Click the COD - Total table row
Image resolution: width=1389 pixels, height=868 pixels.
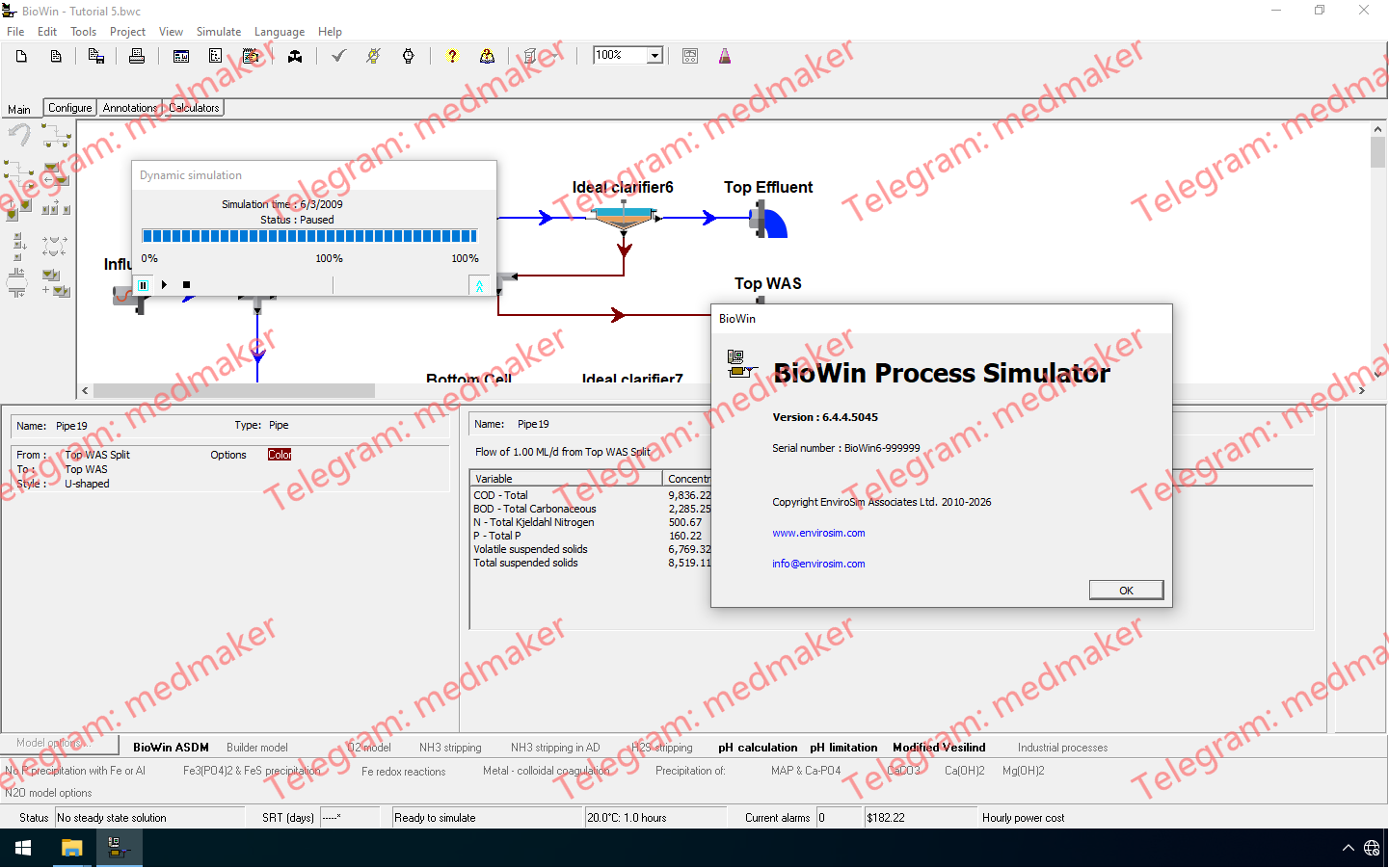tap(591, 495)
